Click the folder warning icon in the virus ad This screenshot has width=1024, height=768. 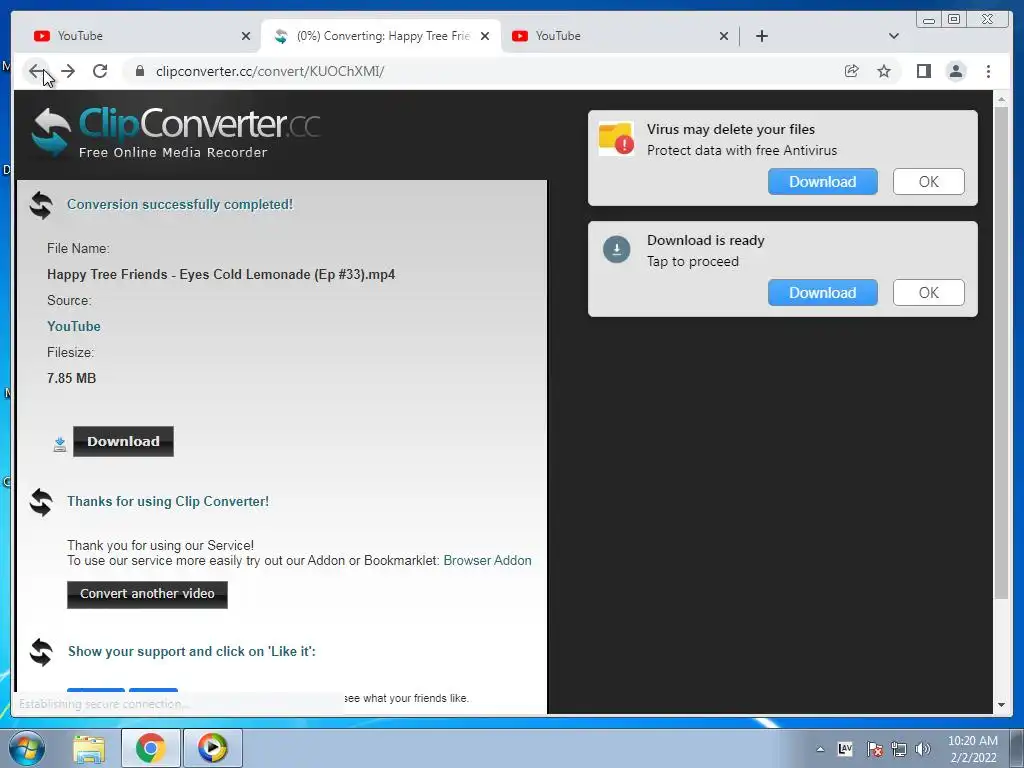(616, 138)
